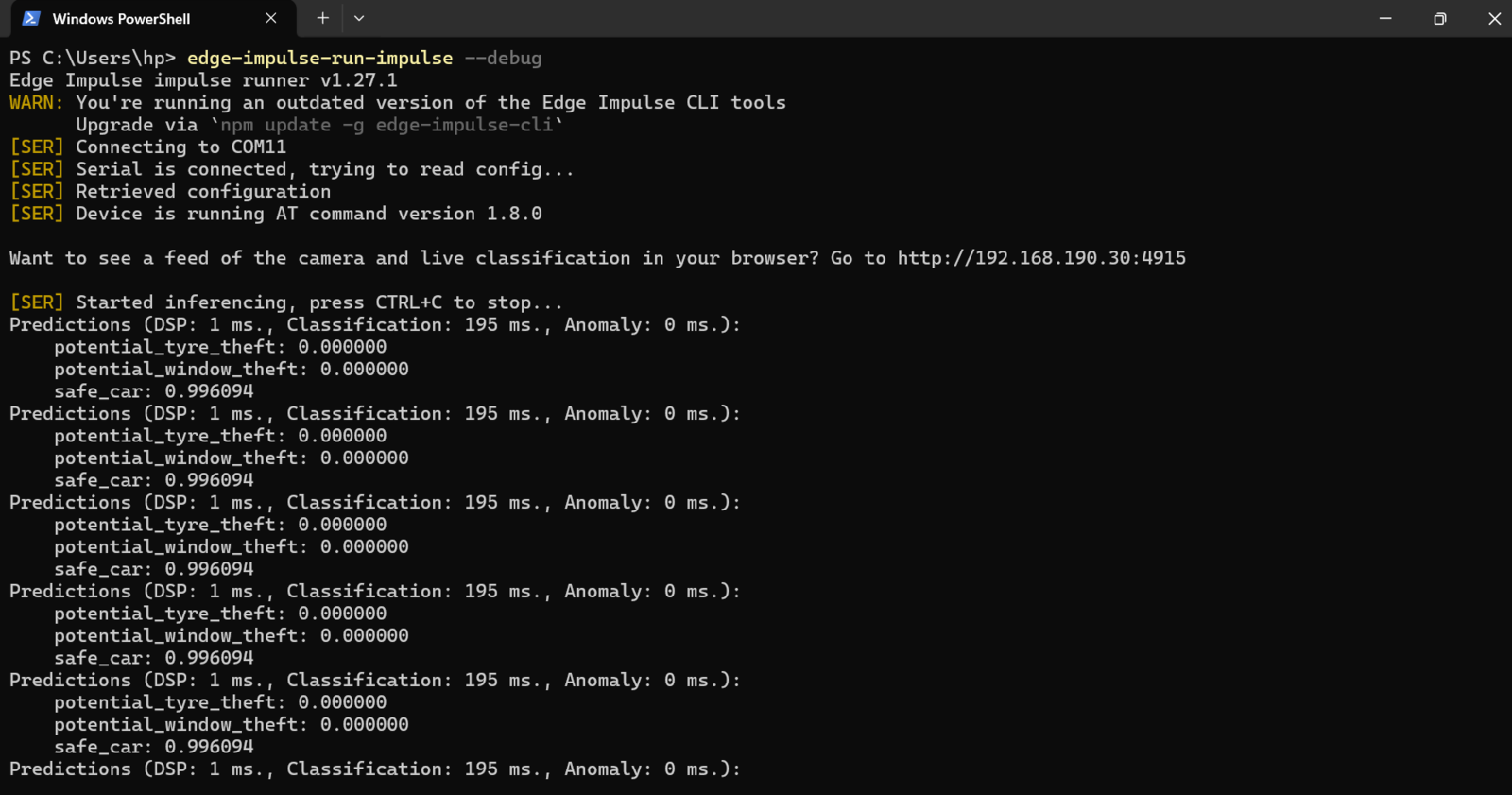Viewport: 1512px width, 795px height.
Task: Click the first safe_car: 0.996094 result
Action: pos(154,391)
